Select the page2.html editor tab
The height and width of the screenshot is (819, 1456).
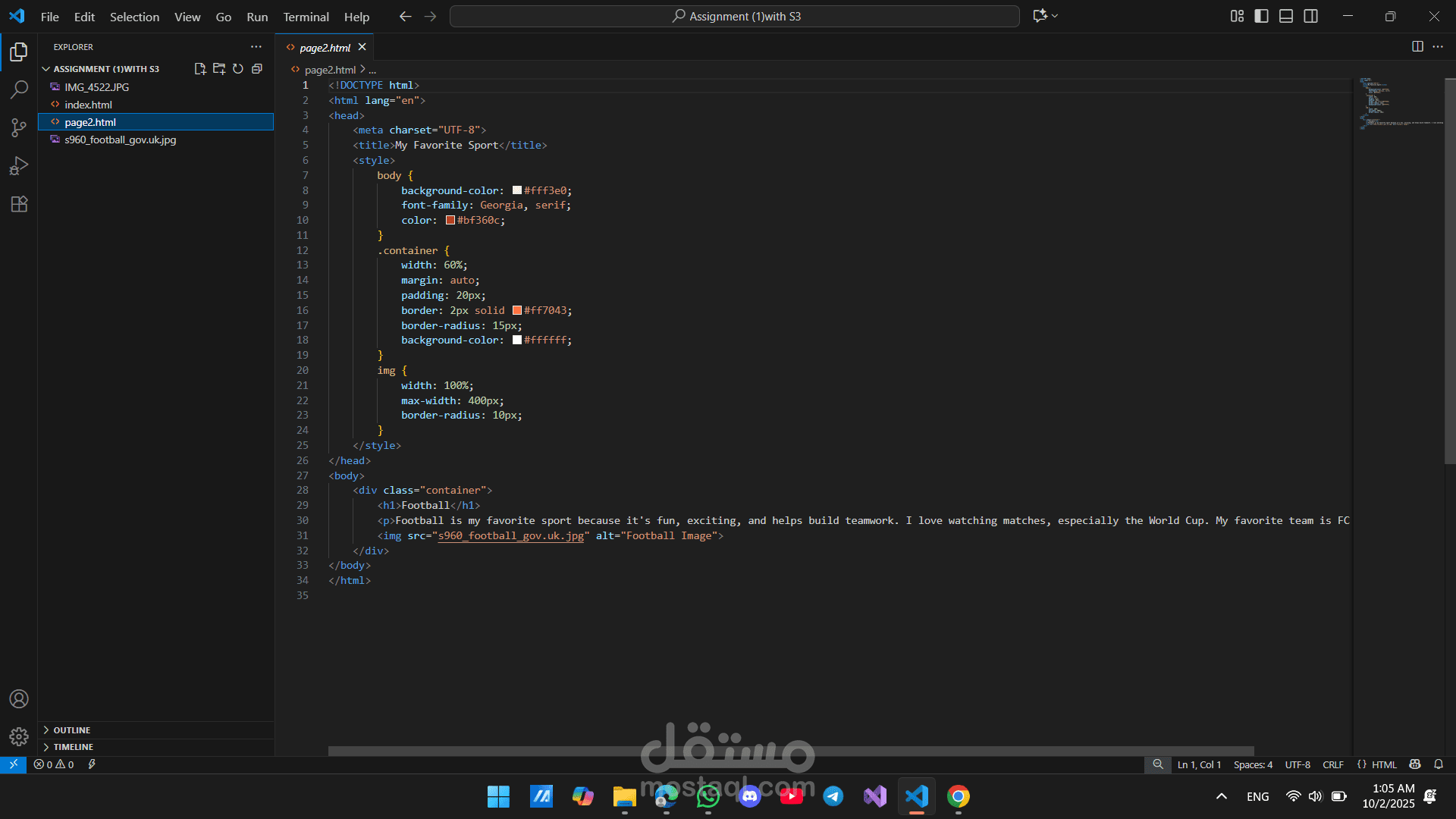tap(325, 47)
